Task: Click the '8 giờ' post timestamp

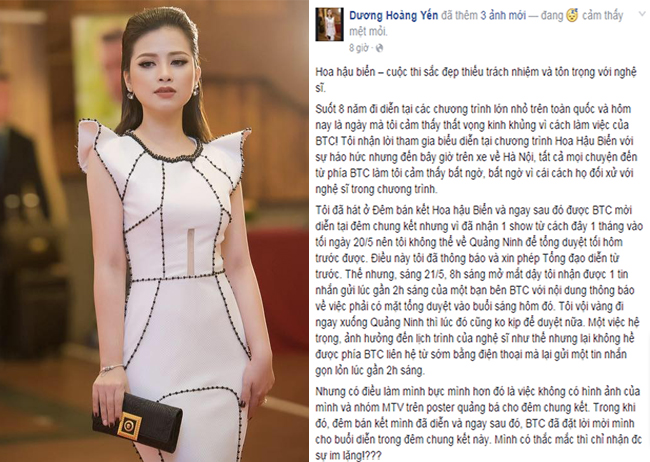Action: click(x=359, y=48)
